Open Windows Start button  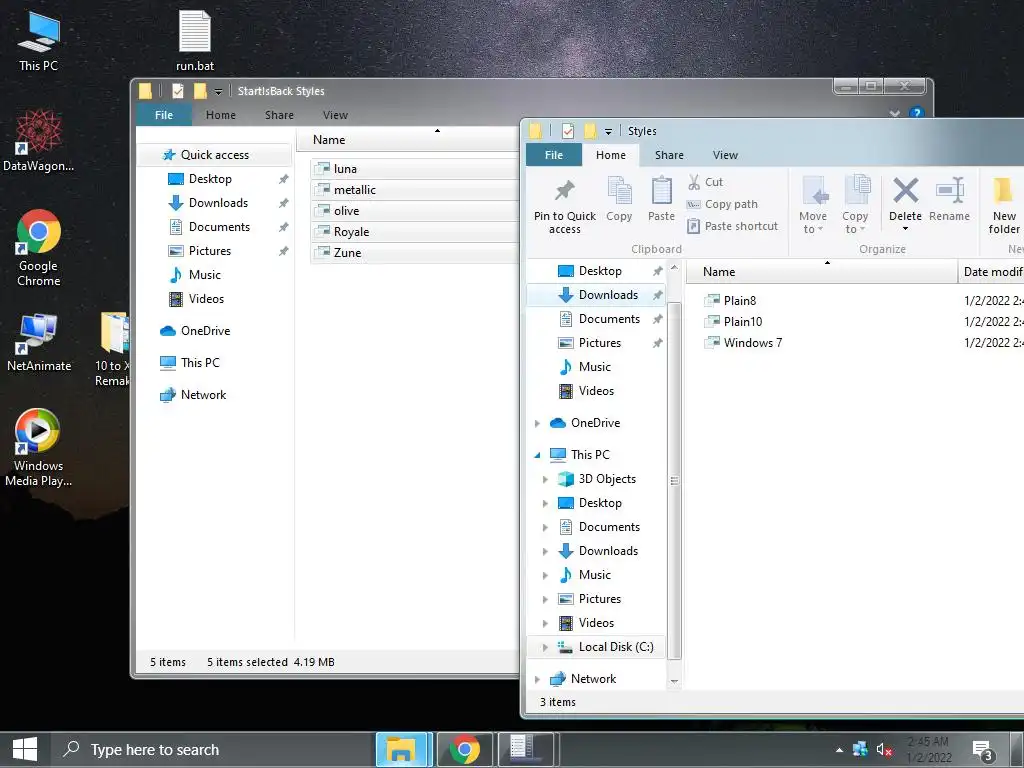point(25,750)
